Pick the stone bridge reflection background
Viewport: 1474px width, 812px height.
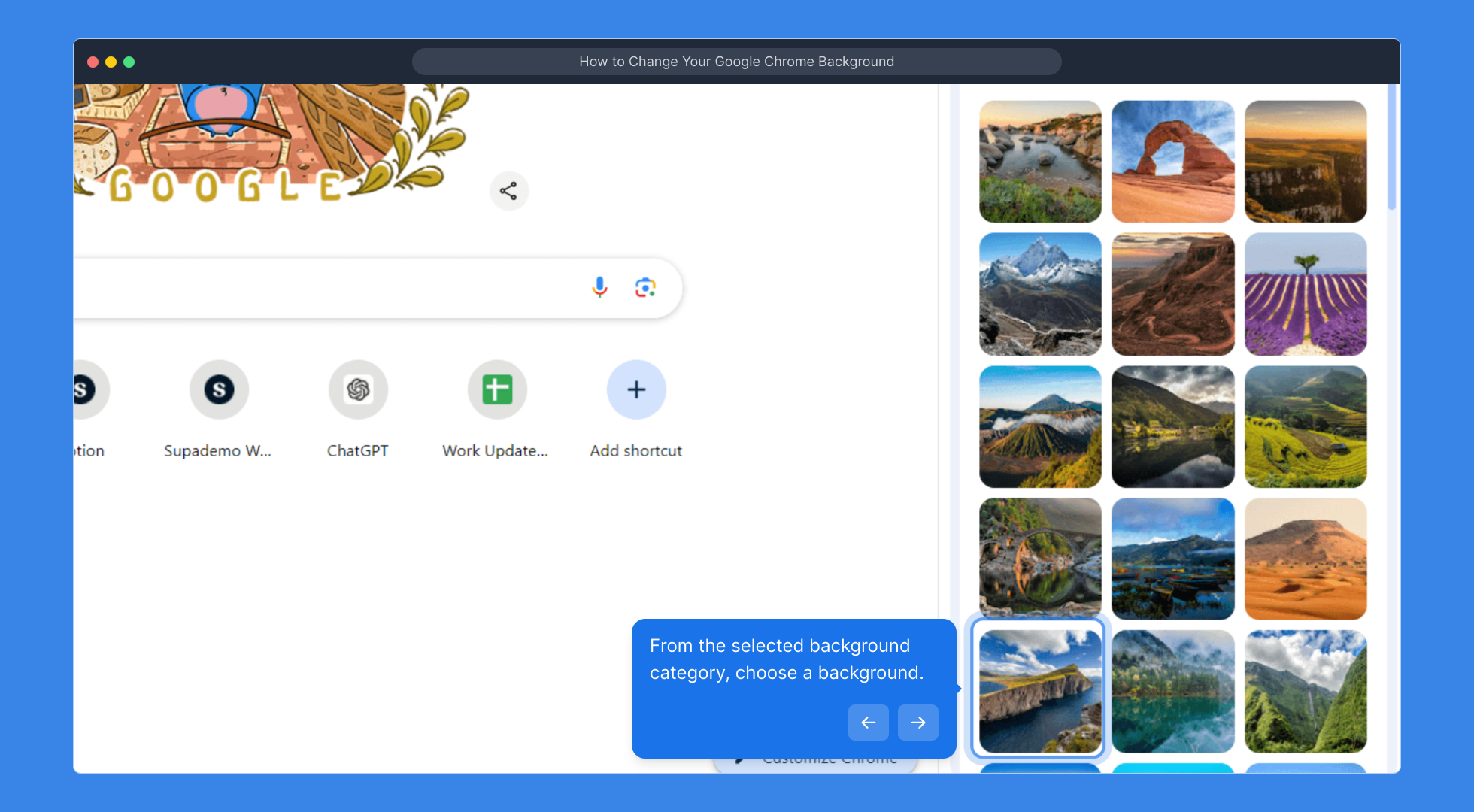[x=1039, y=559]
